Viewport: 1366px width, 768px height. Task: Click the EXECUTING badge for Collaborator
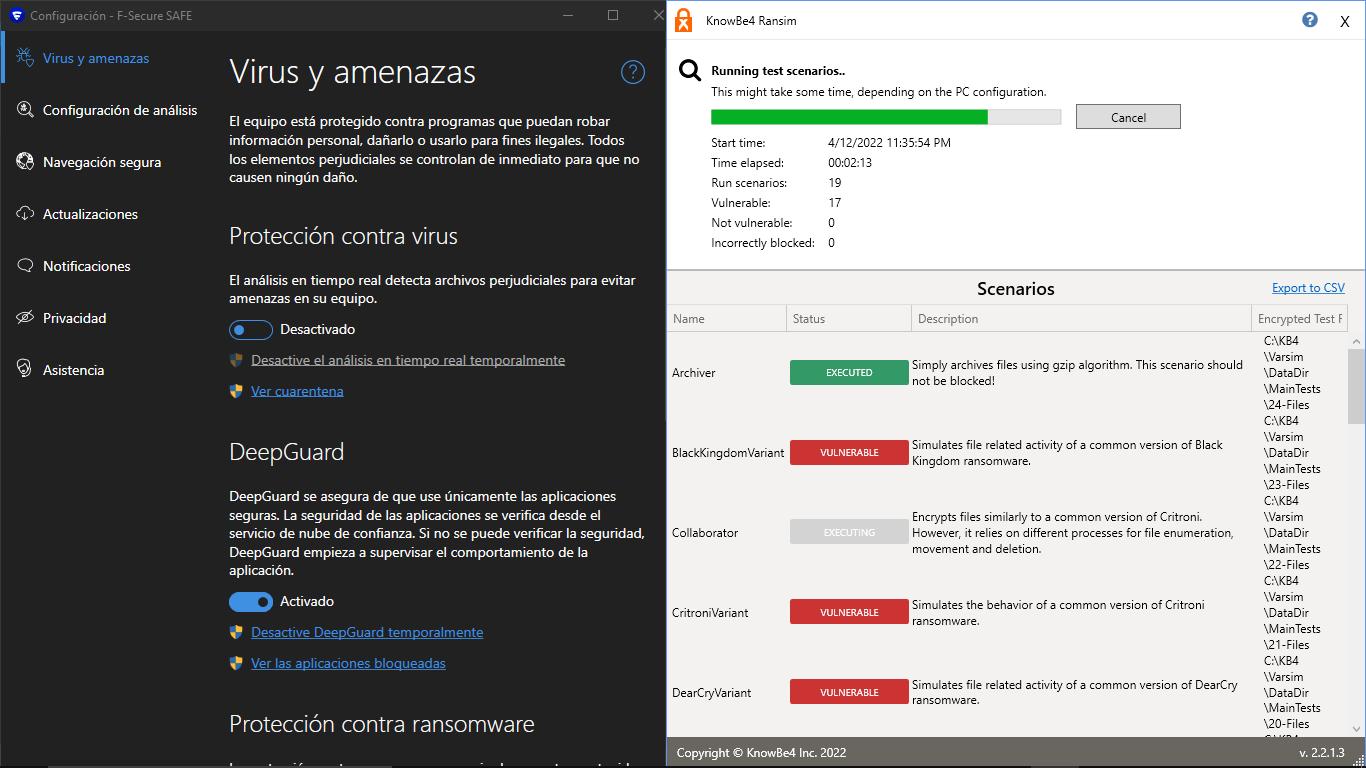[x=849, y=533]
